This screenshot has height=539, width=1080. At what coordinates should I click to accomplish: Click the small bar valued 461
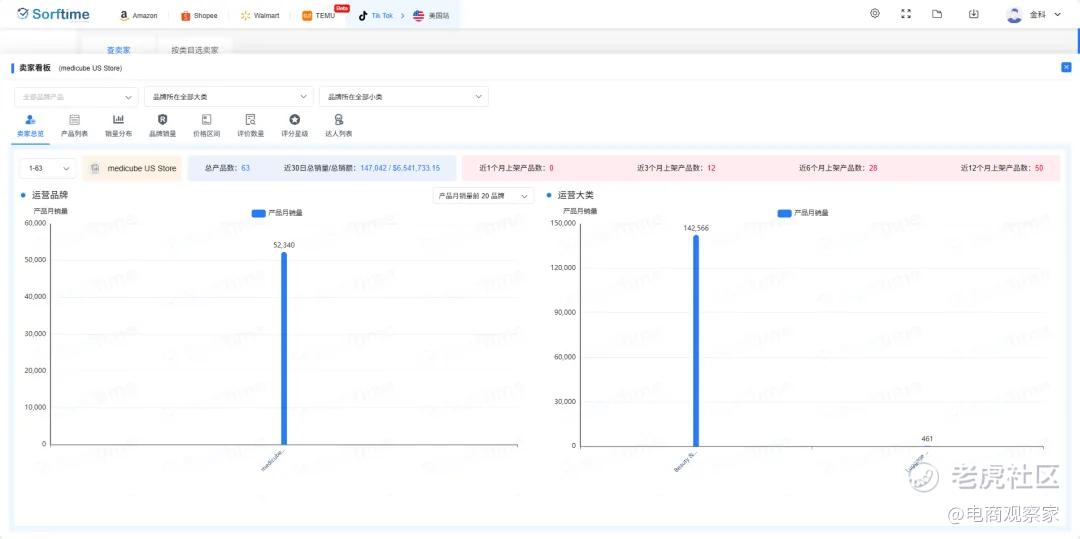tap(927, 445)
